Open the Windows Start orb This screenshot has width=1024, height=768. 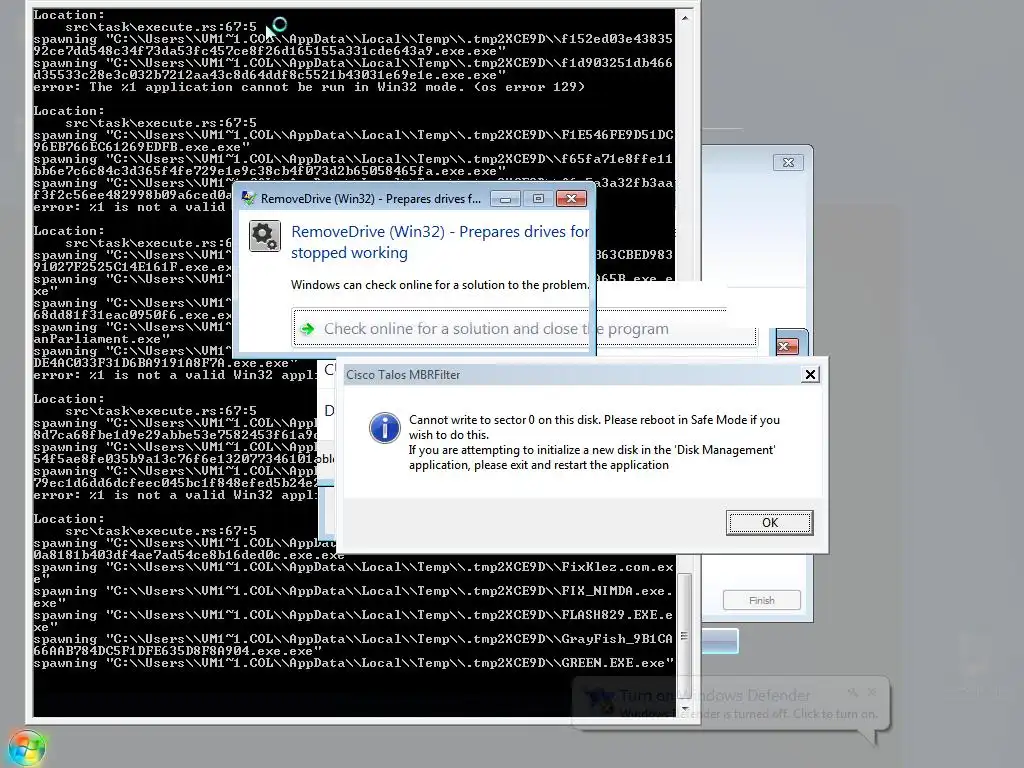27,748
